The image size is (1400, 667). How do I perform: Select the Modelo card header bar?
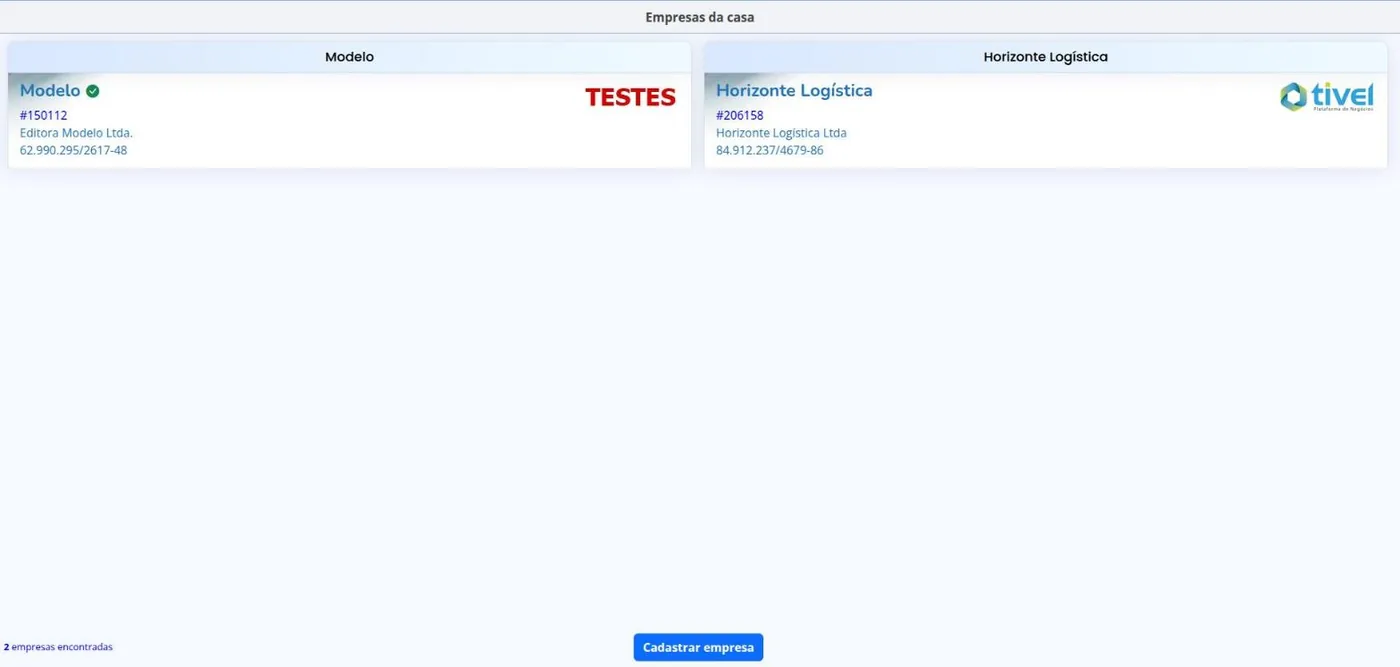pos(349,57)
